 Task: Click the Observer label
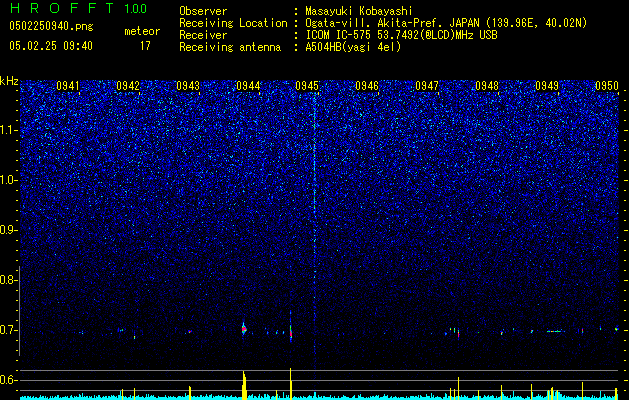click(203, 11)
